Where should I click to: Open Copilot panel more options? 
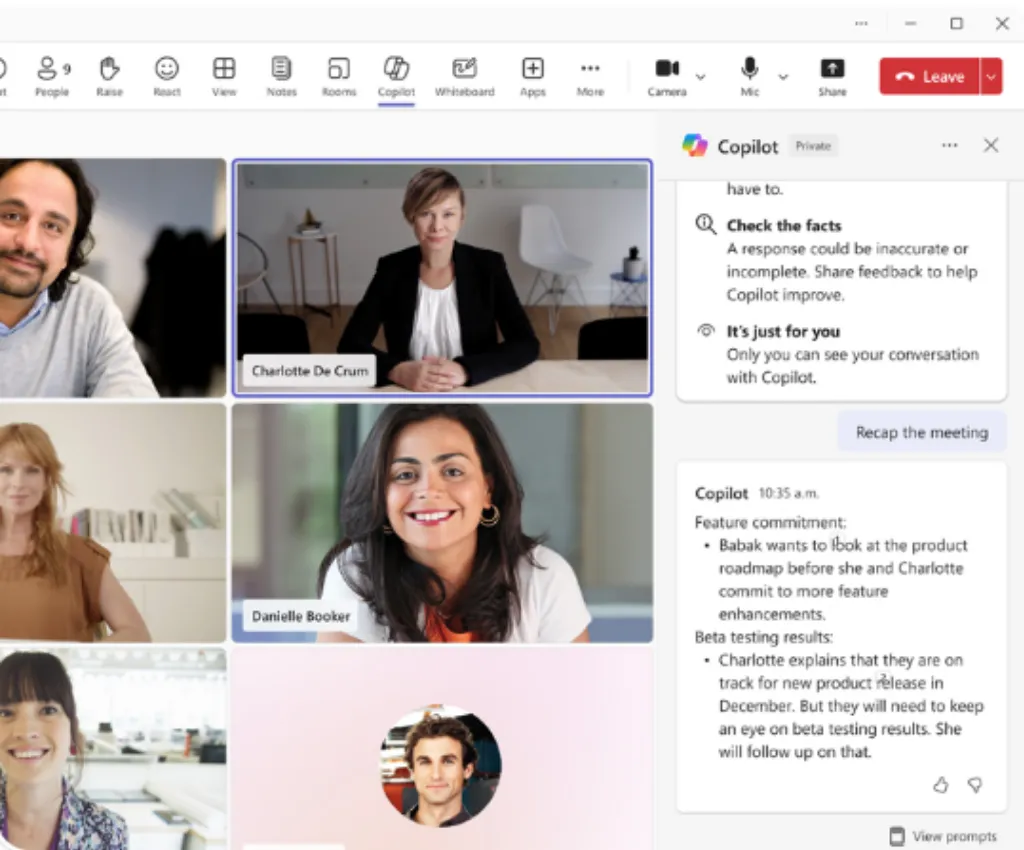[950, 146]
